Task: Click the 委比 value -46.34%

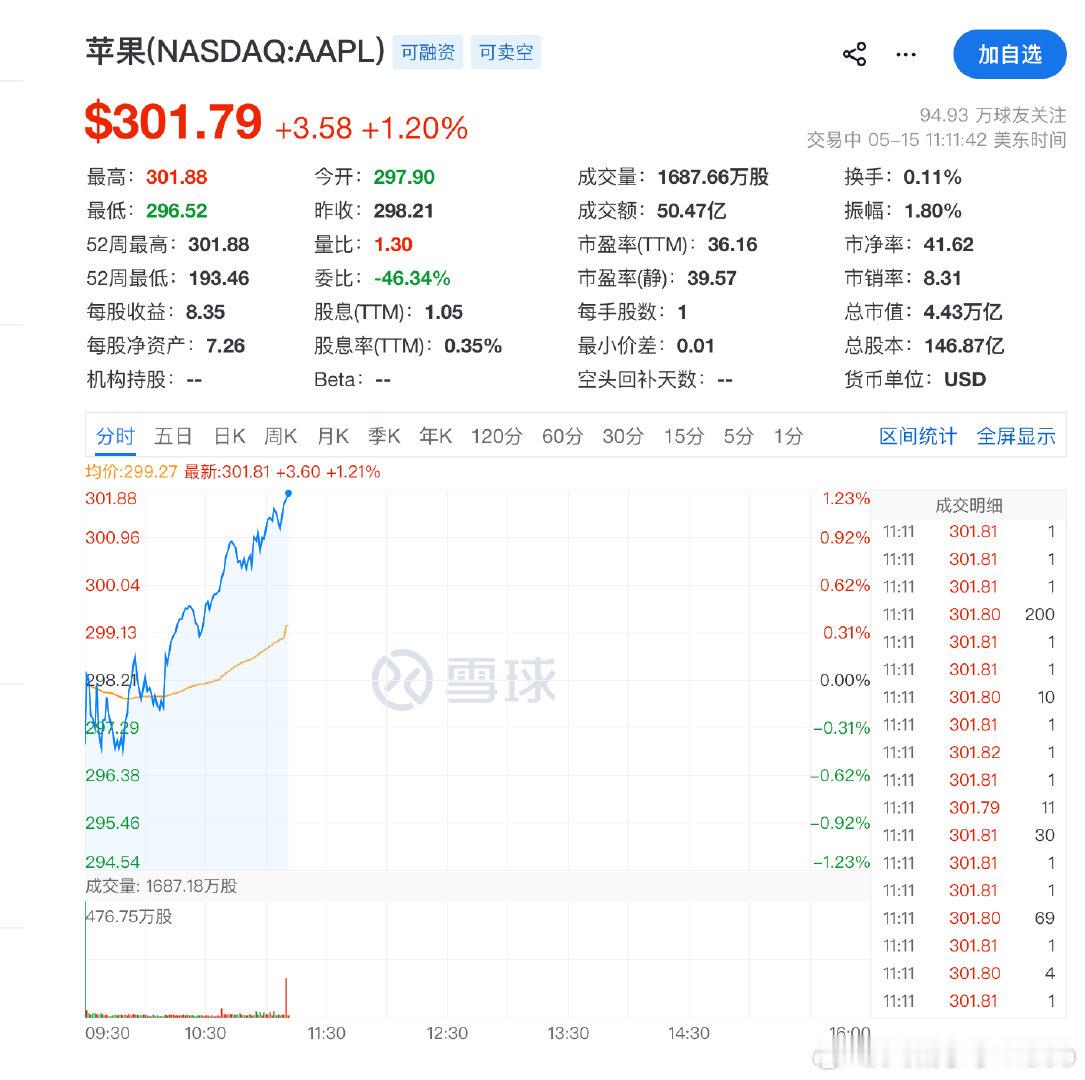Action: click(x=412, y=278)
